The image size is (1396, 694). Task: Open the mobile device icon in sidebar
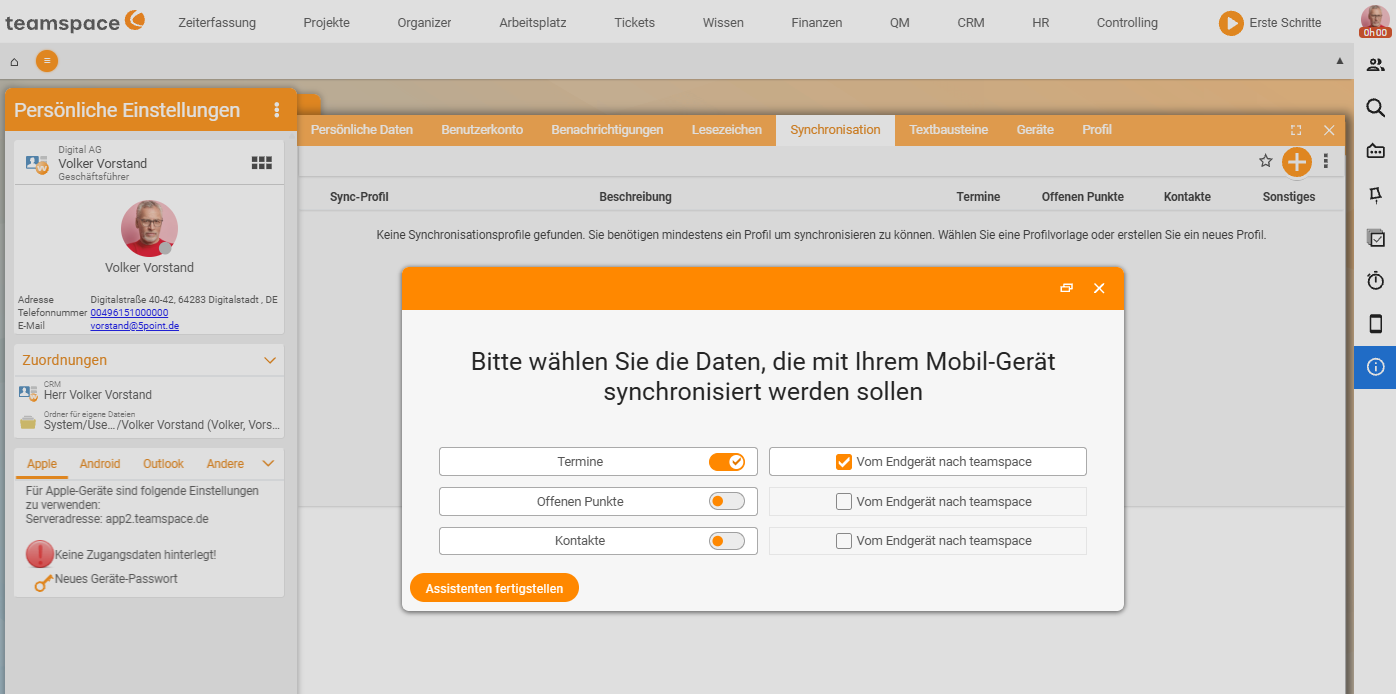pyautogui.click(x=1375, y=324)
